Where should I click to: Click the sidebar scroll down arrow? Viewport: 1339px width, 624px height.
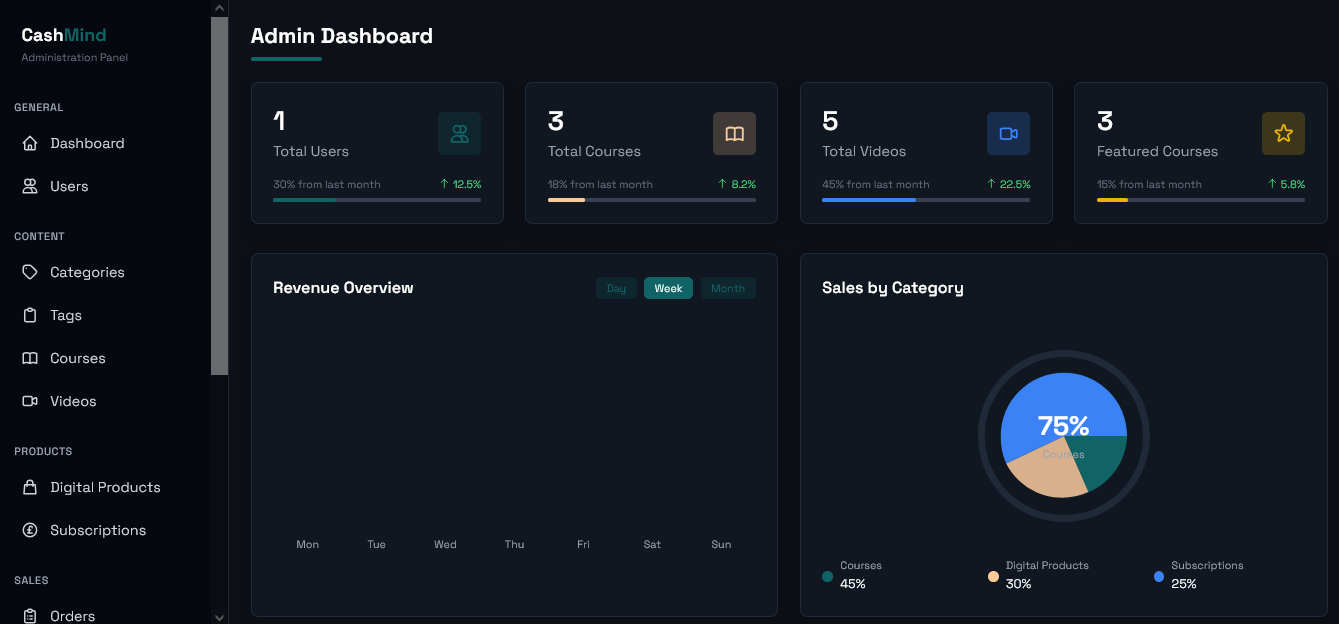pos(219,616)
